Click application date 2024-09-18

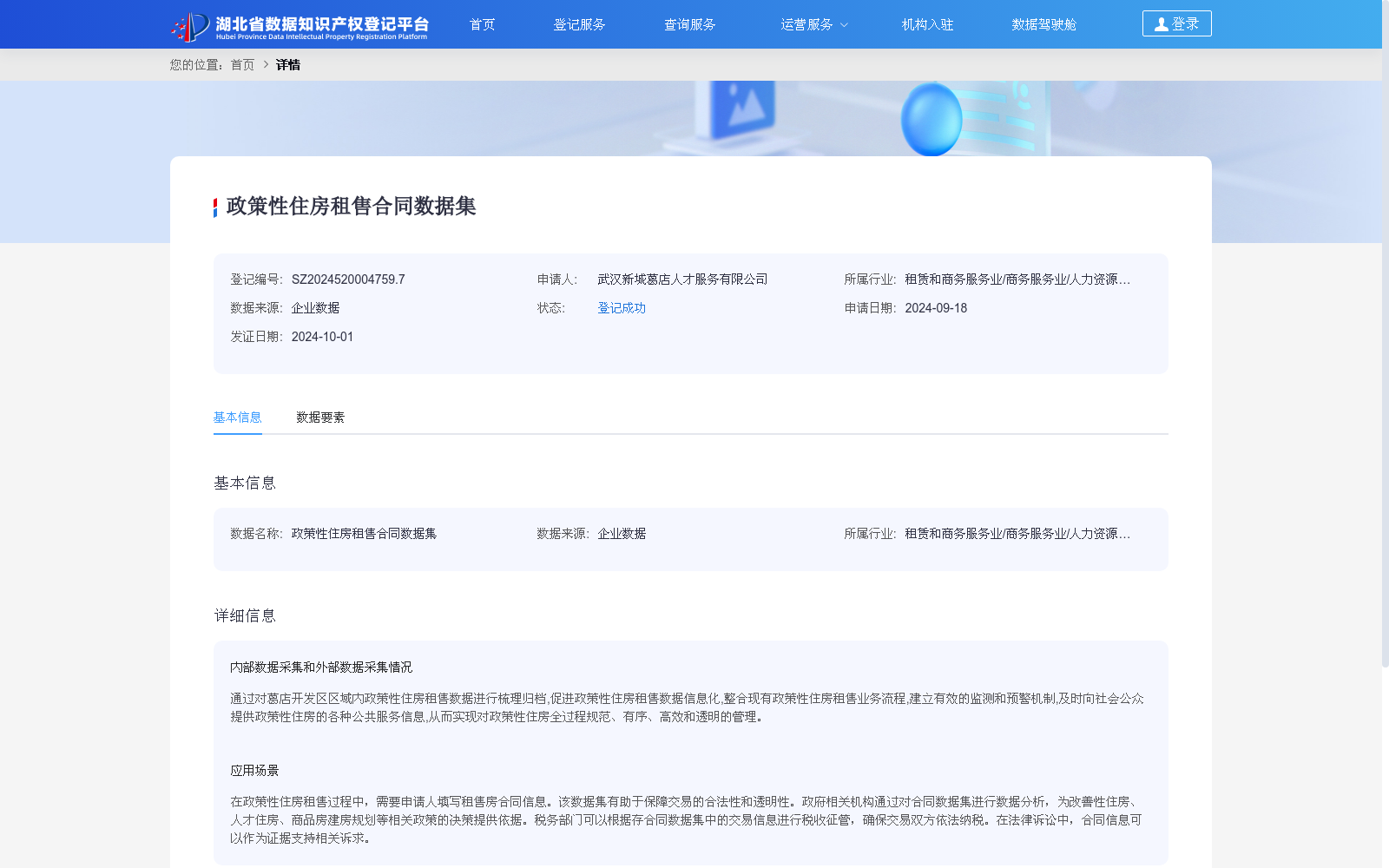coord(936,308)
